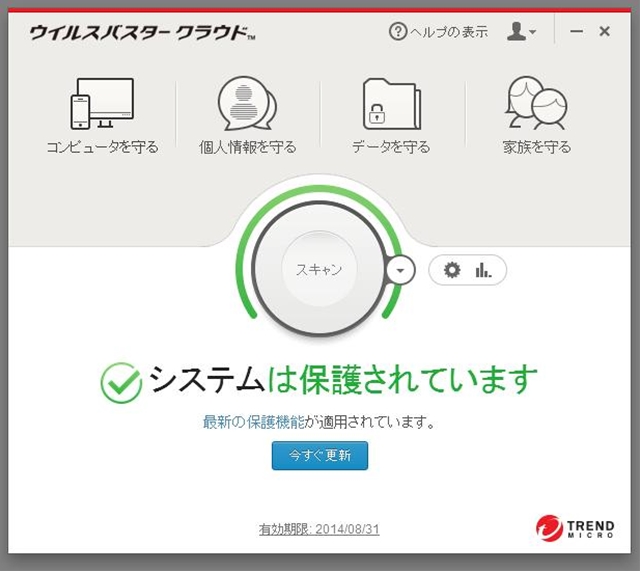This screenshot has width=640, height=571.
Task: Minimize the ウイルスバスター window
Action: pos(576,31)
